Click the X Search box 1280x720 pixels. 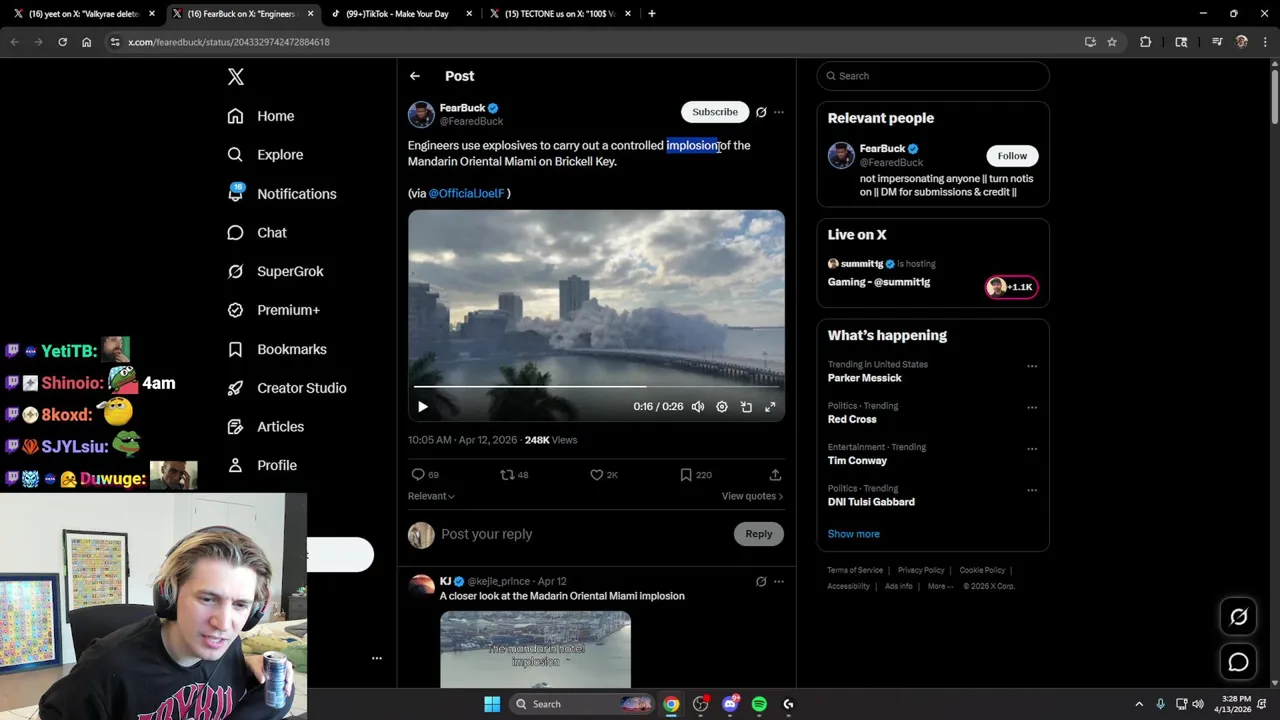pos(933,76)
